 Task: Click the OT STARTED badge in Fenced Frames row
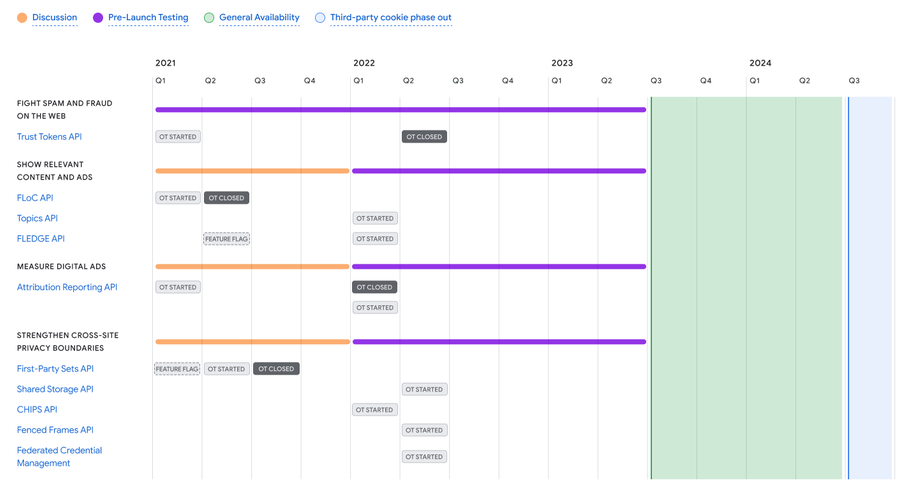(x=424, y=430)
